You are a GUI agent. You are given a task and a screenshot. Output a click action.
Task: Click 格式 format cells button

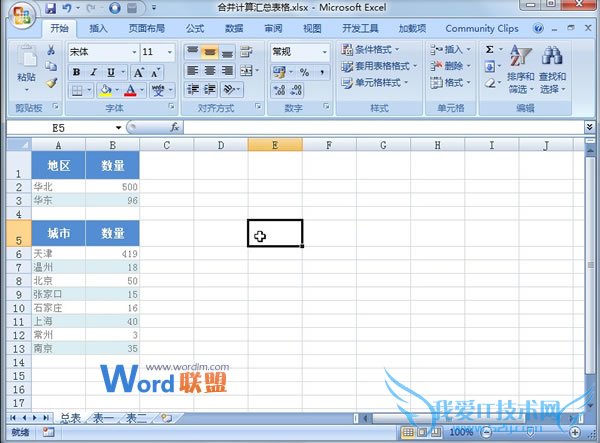tap(450, 83)
